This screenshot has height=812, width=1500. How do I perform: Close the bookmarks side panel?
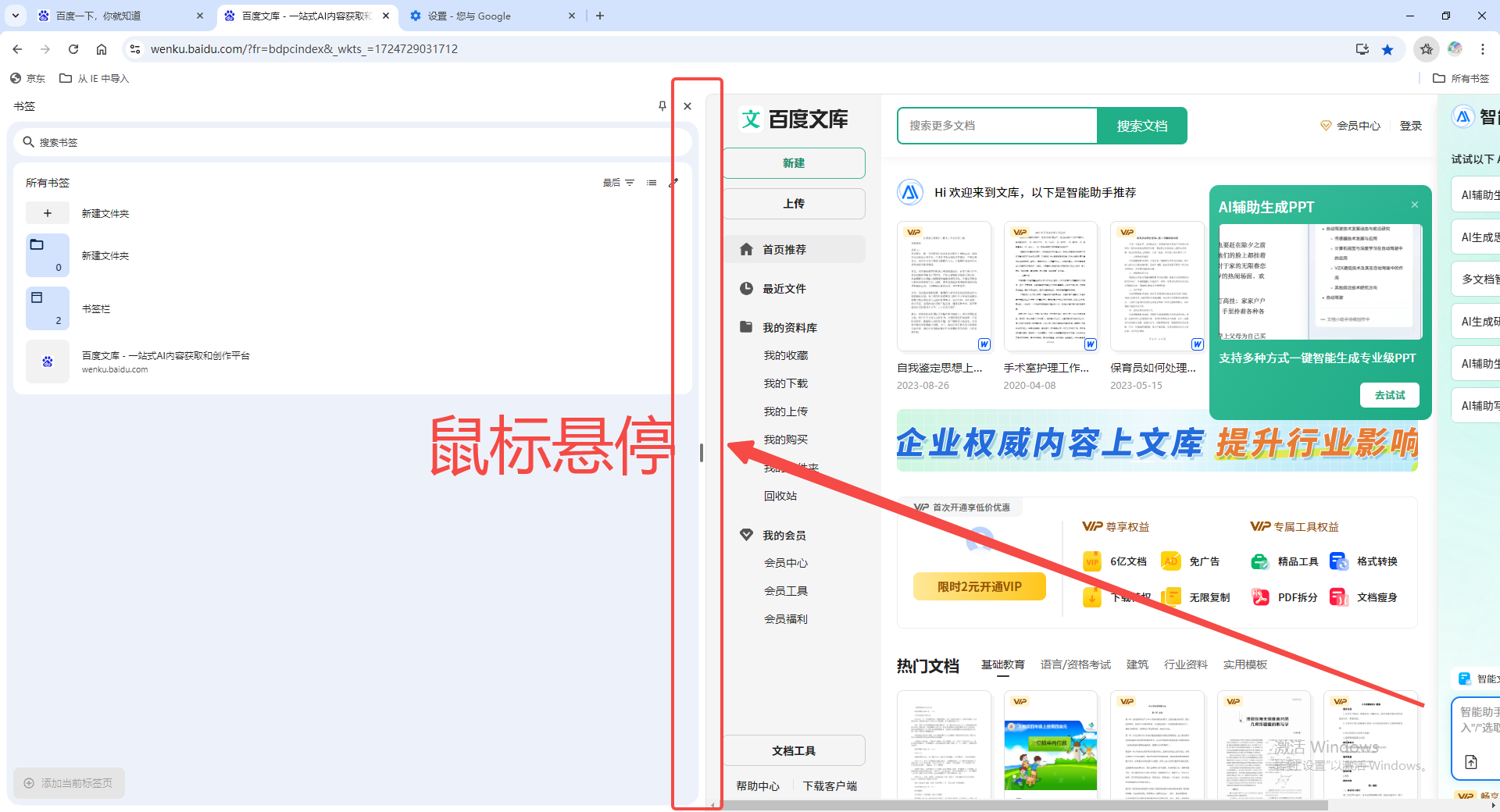(687, 106)
